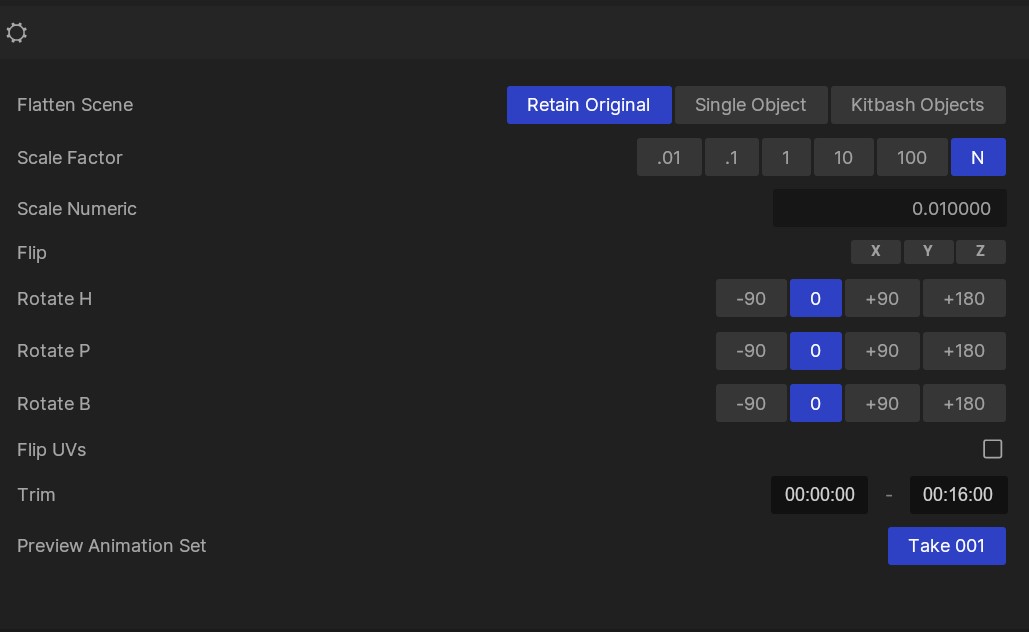Image resolution: width=1029 pixels, height=632 pixels.
Task: Click the settings gear icon
Action: coord(16,33)
